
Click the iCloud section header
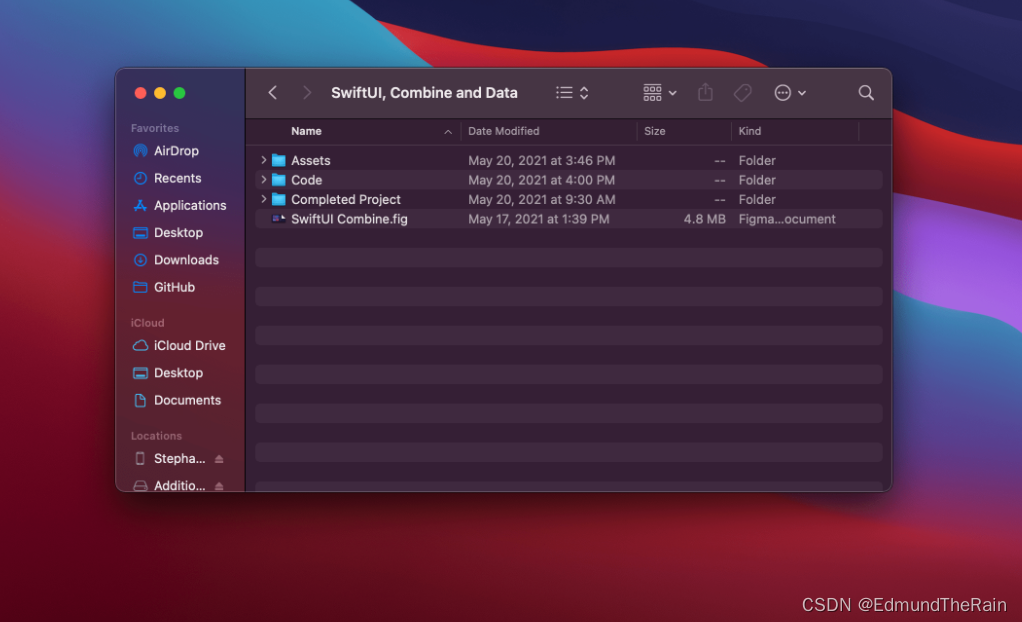point(147,323)
